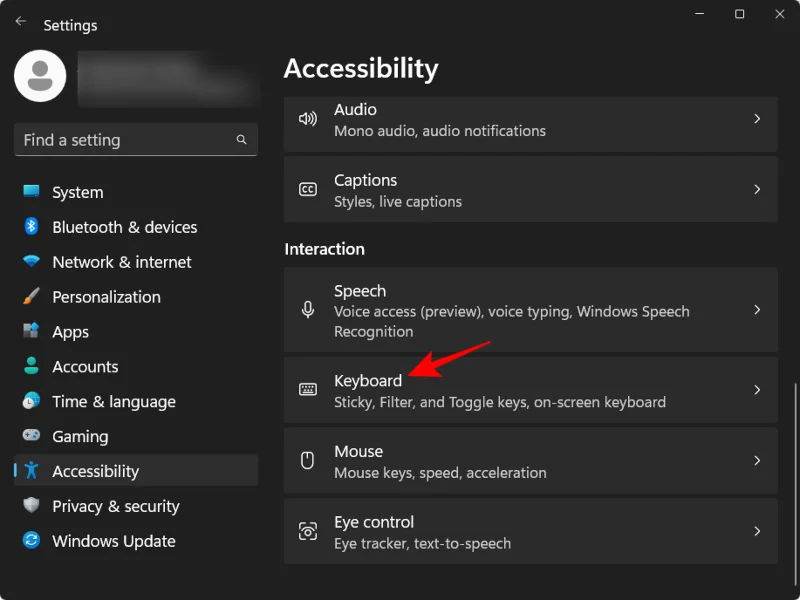Click the Apps icon in the sidebar
Viewport: 800px width, 600px height.
[30, 331]
